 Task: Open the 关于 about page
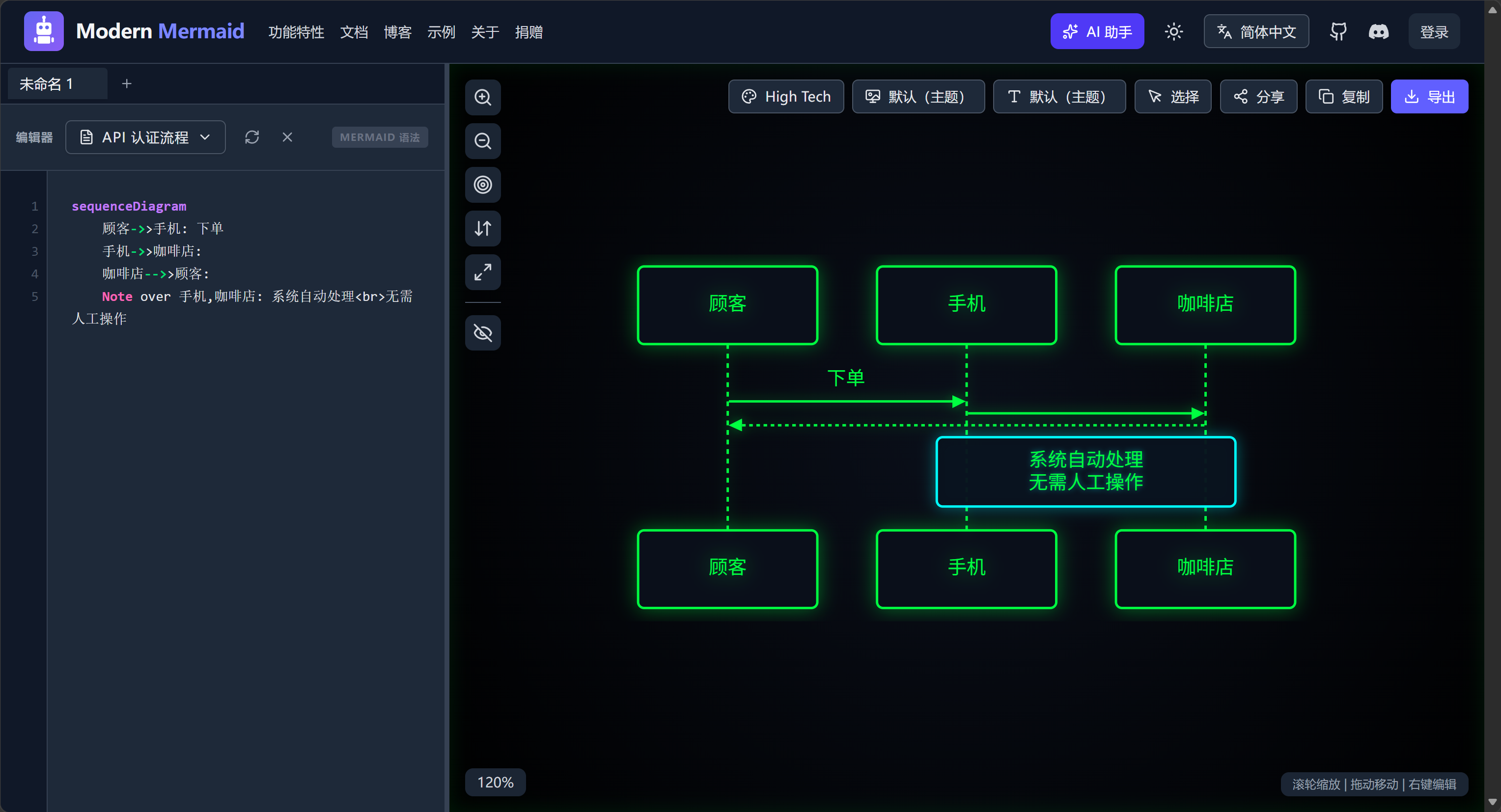click(485, 32)
